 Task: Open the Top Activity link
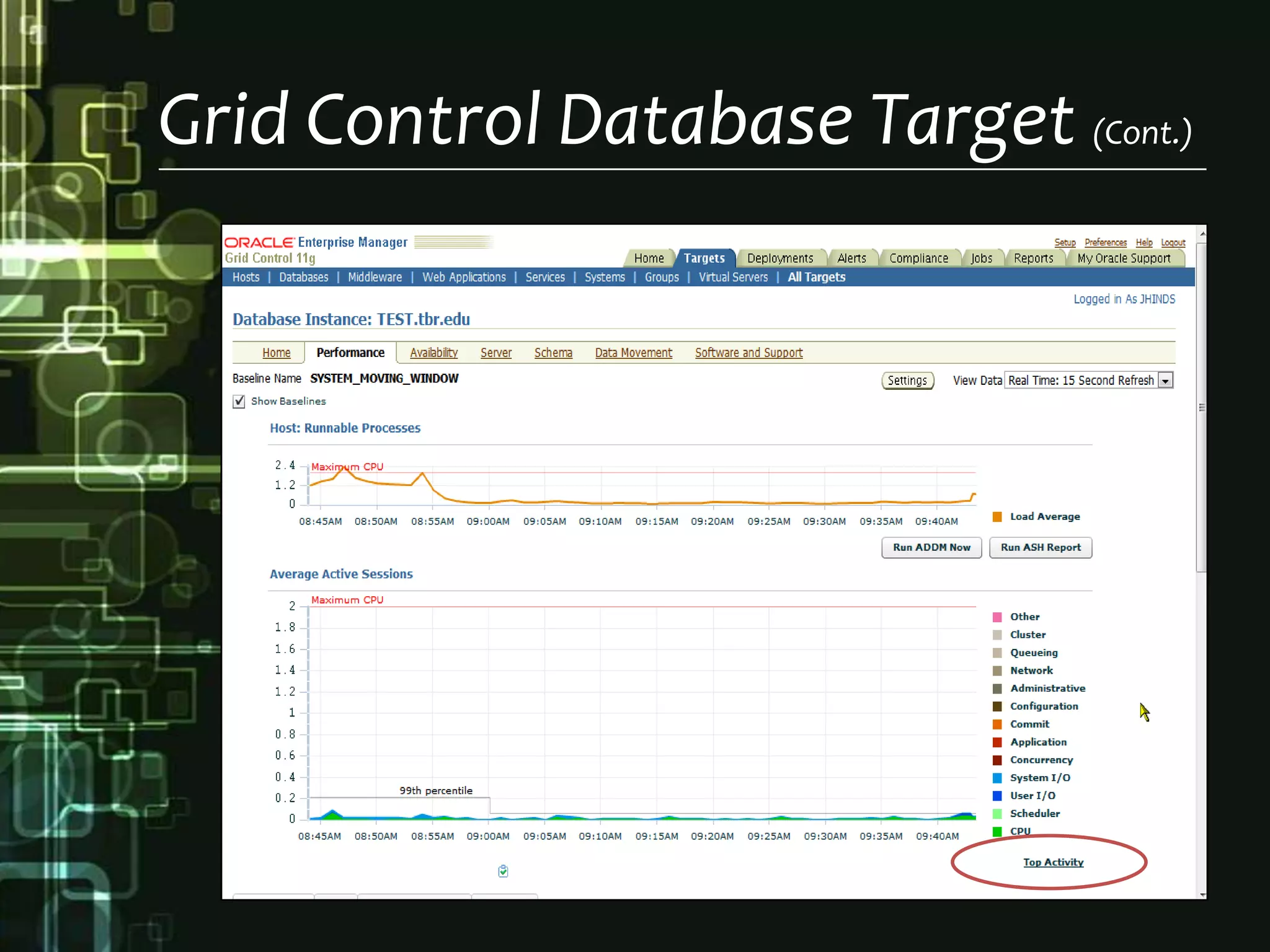[x=1053, y=862]
